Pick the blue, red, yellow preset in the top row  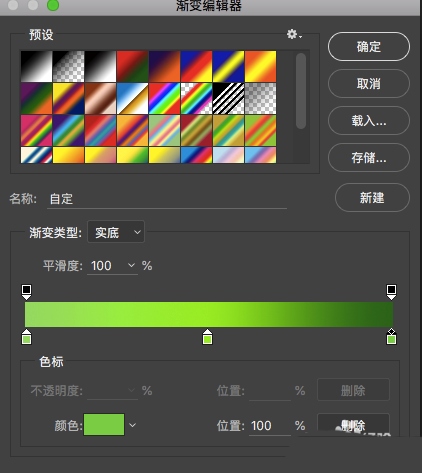(x=196, y=66)
